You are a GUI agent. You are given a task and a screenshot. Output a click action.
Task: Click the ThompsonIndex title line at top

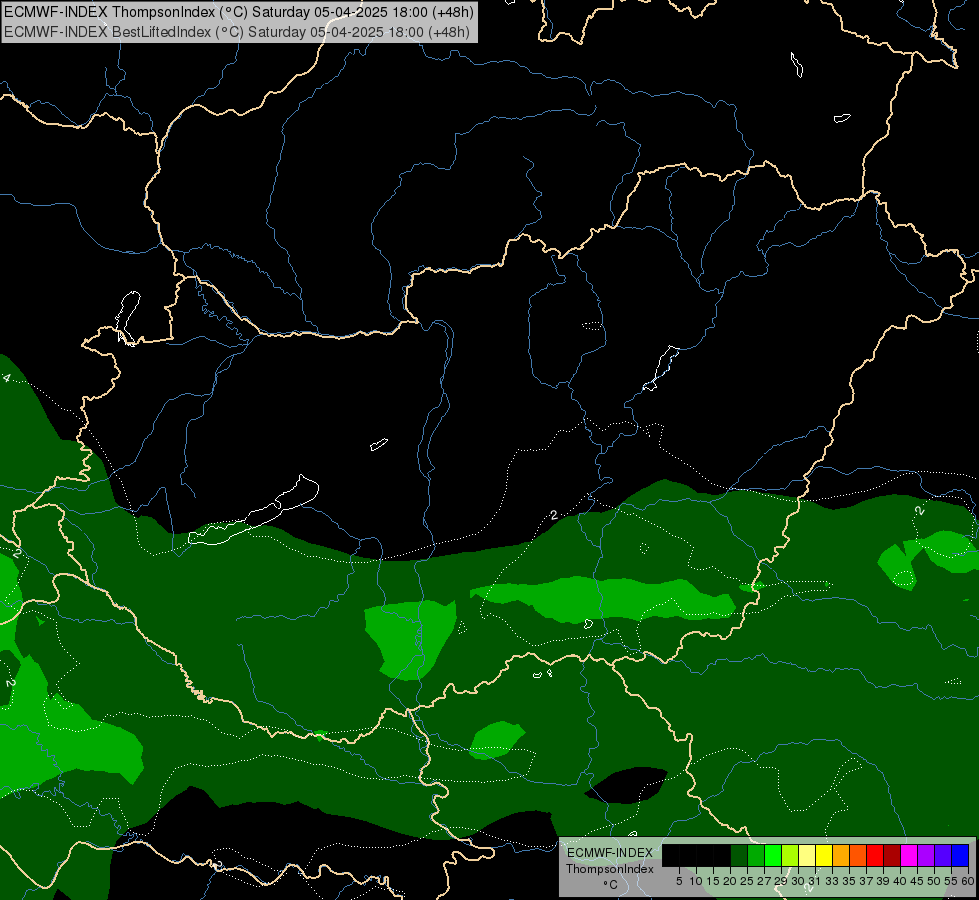tap(239, 12)
